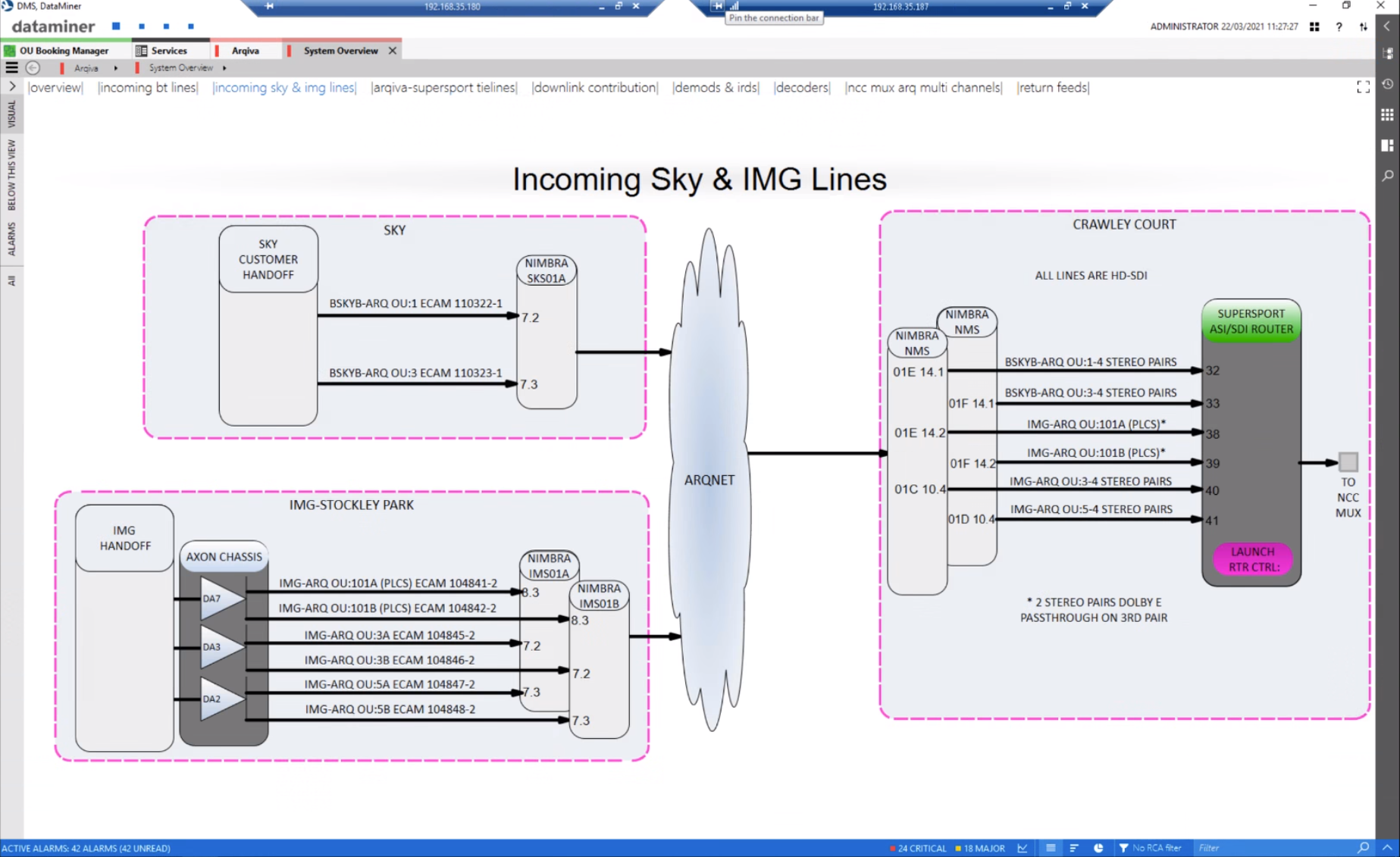This screenshot has height=857, width=1400.
Task: Open arqiva-supersport tielines page
Action: point(444,87)
